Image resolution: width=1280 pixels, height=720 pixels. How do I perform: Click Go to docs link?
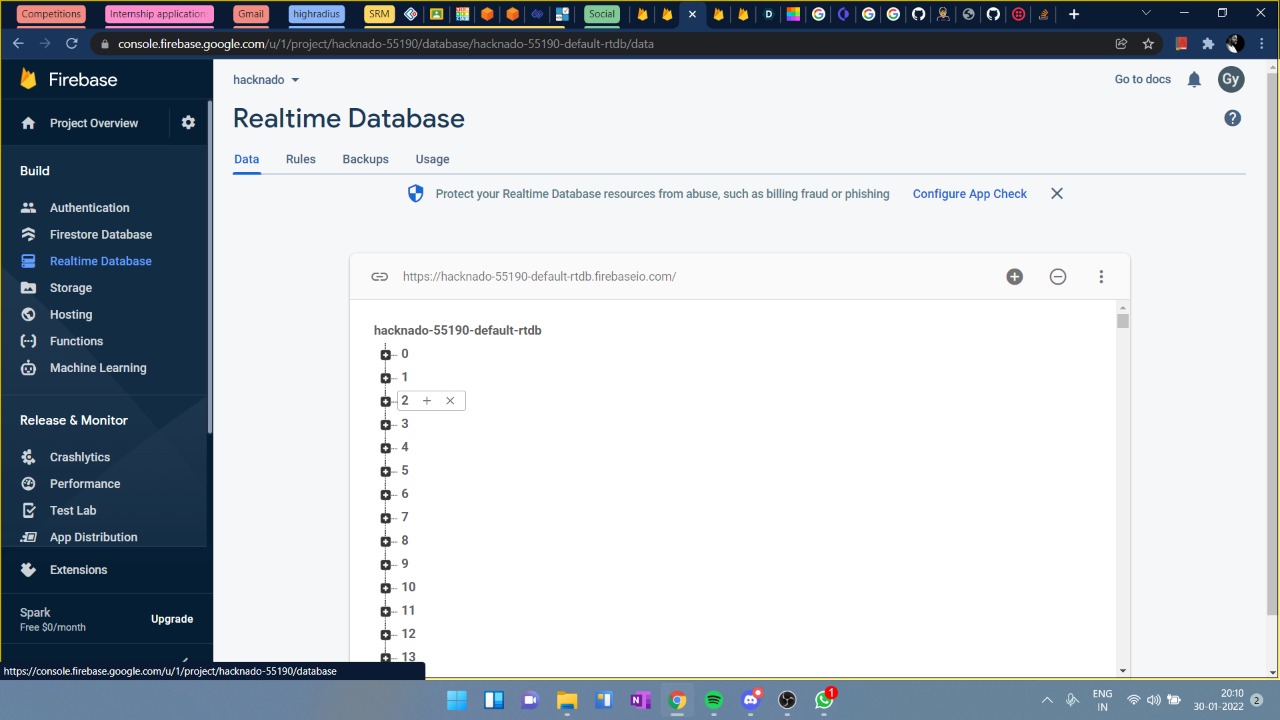tap(1142, 79)
